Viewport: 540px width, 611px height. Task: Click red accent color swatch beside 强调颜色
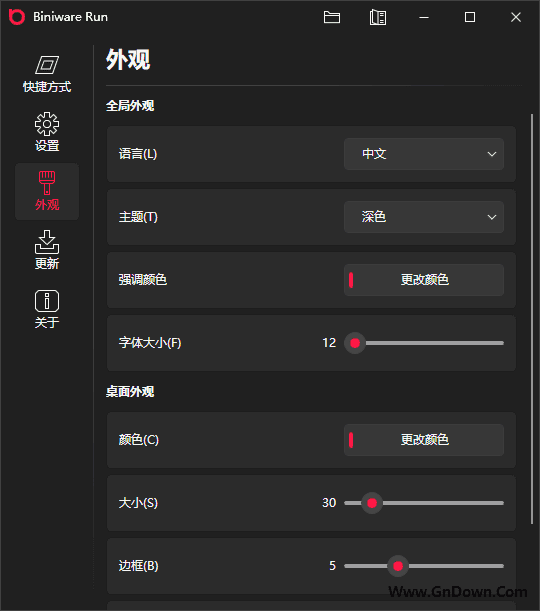[x=351, y=280]
